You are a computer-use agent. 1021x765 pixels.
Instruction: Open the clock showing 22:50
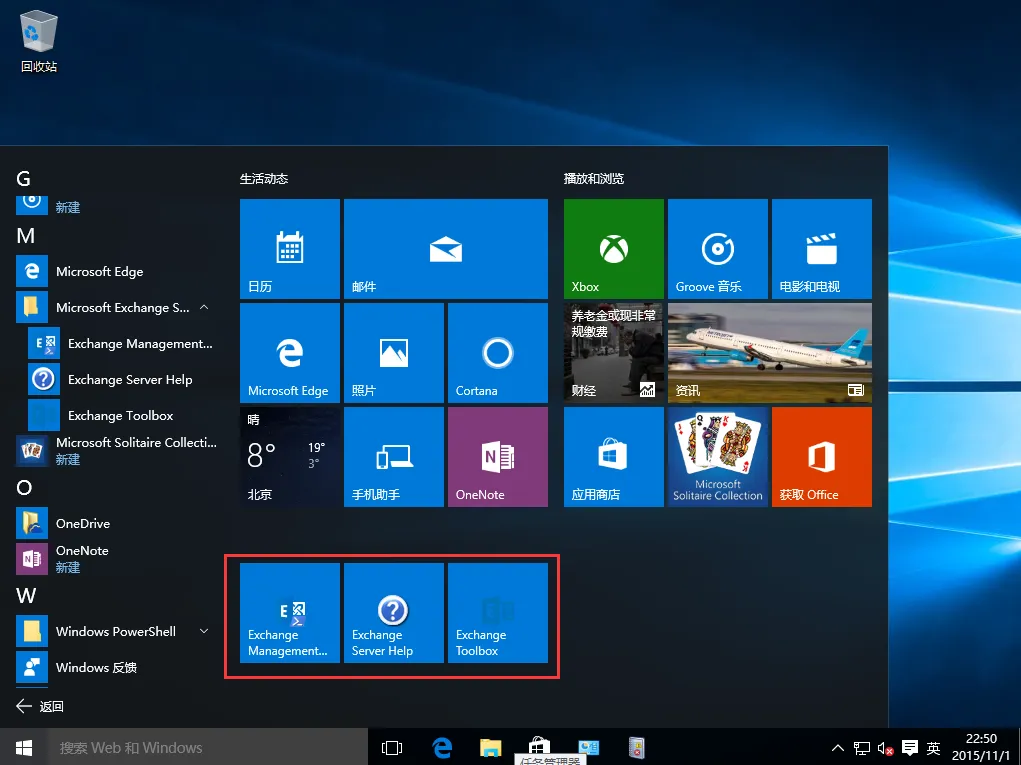coord(981,747)
